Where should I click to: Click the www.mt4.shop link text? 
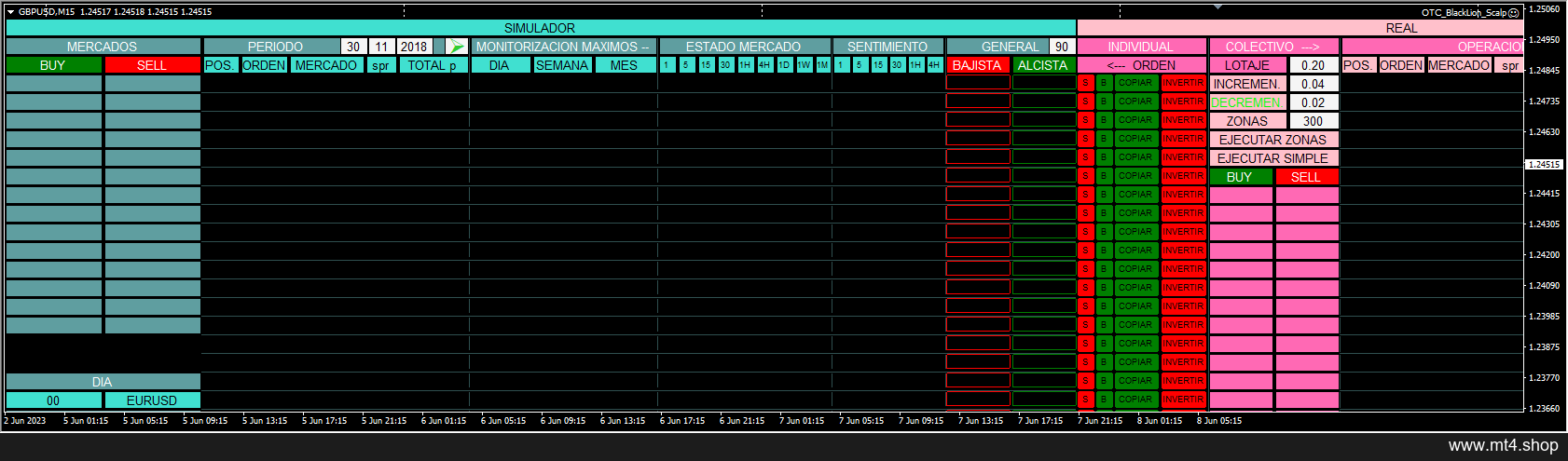pos(1503,445)
